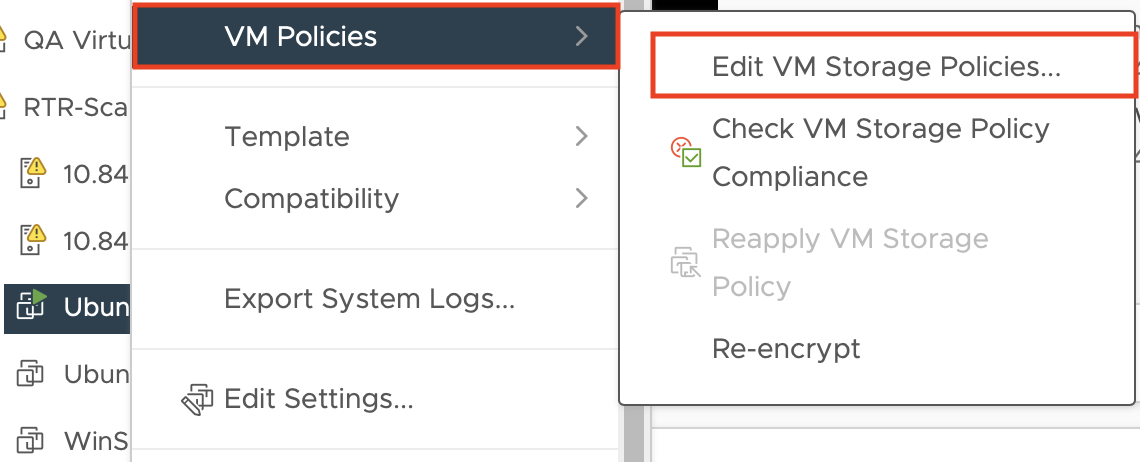Select QA Virtu tree item
Image resolution: width=1140 pixels, height=462 pixels.
pyautogui.click(x=74, y=40)
